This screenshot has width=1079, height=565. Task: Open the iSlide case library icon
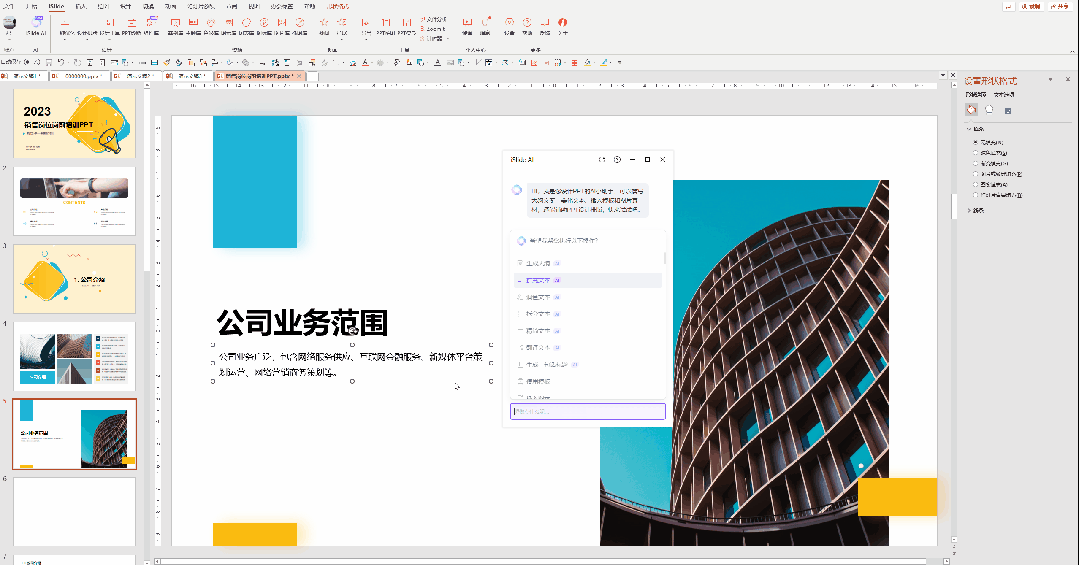coord(175,25)
